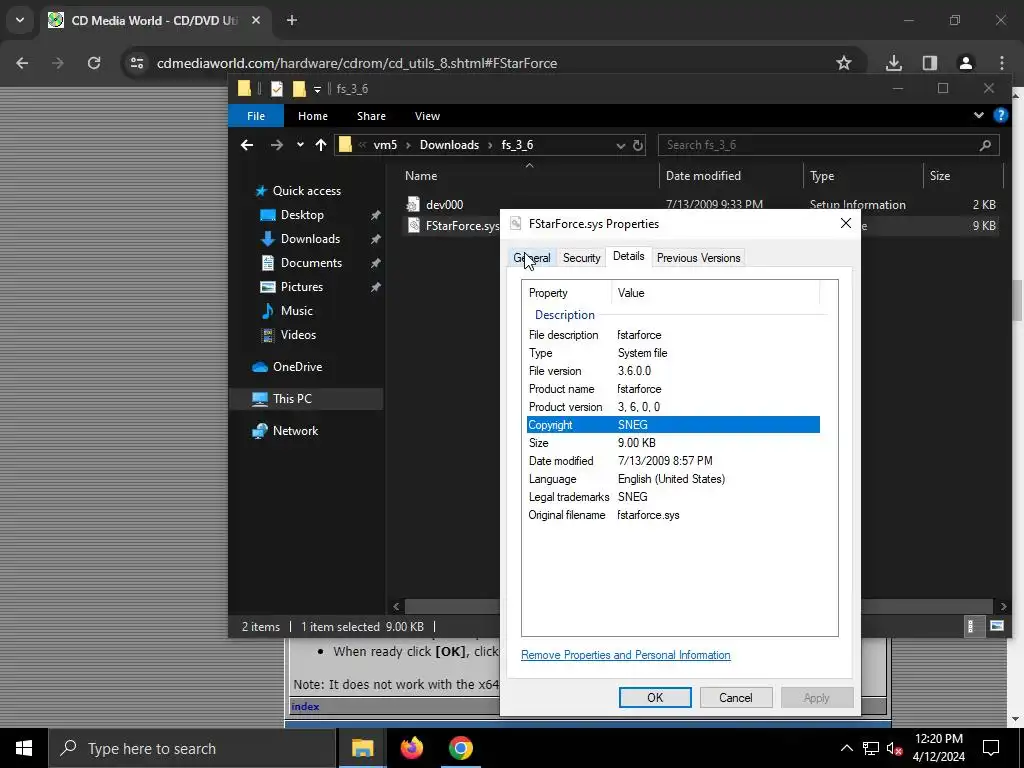Click the Chrome address bar URL
The height and width of the screenshot is (768, 1024).
click(x=357, y=63)
